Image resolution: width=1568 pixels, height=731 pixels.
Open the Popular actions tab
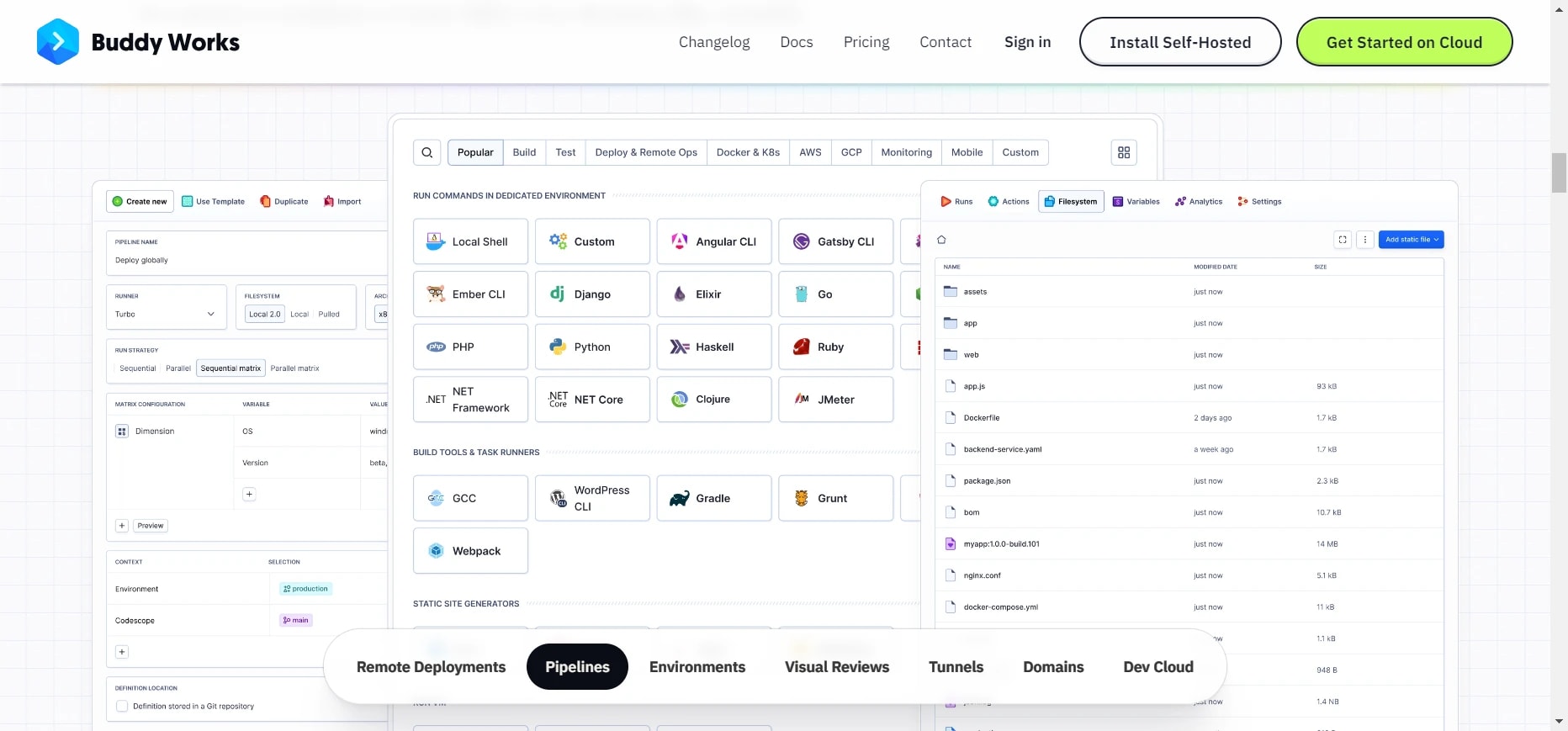(475, 152)
